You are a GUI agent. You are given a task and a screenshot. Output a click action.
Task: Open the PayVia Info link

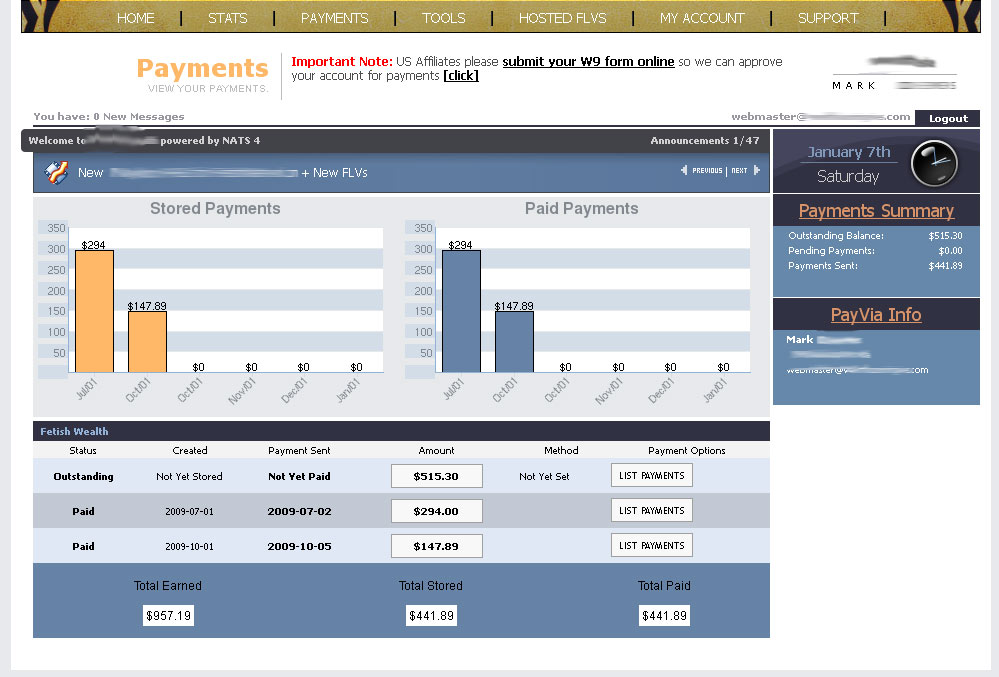pyautogui.click(x=876, y=315)
